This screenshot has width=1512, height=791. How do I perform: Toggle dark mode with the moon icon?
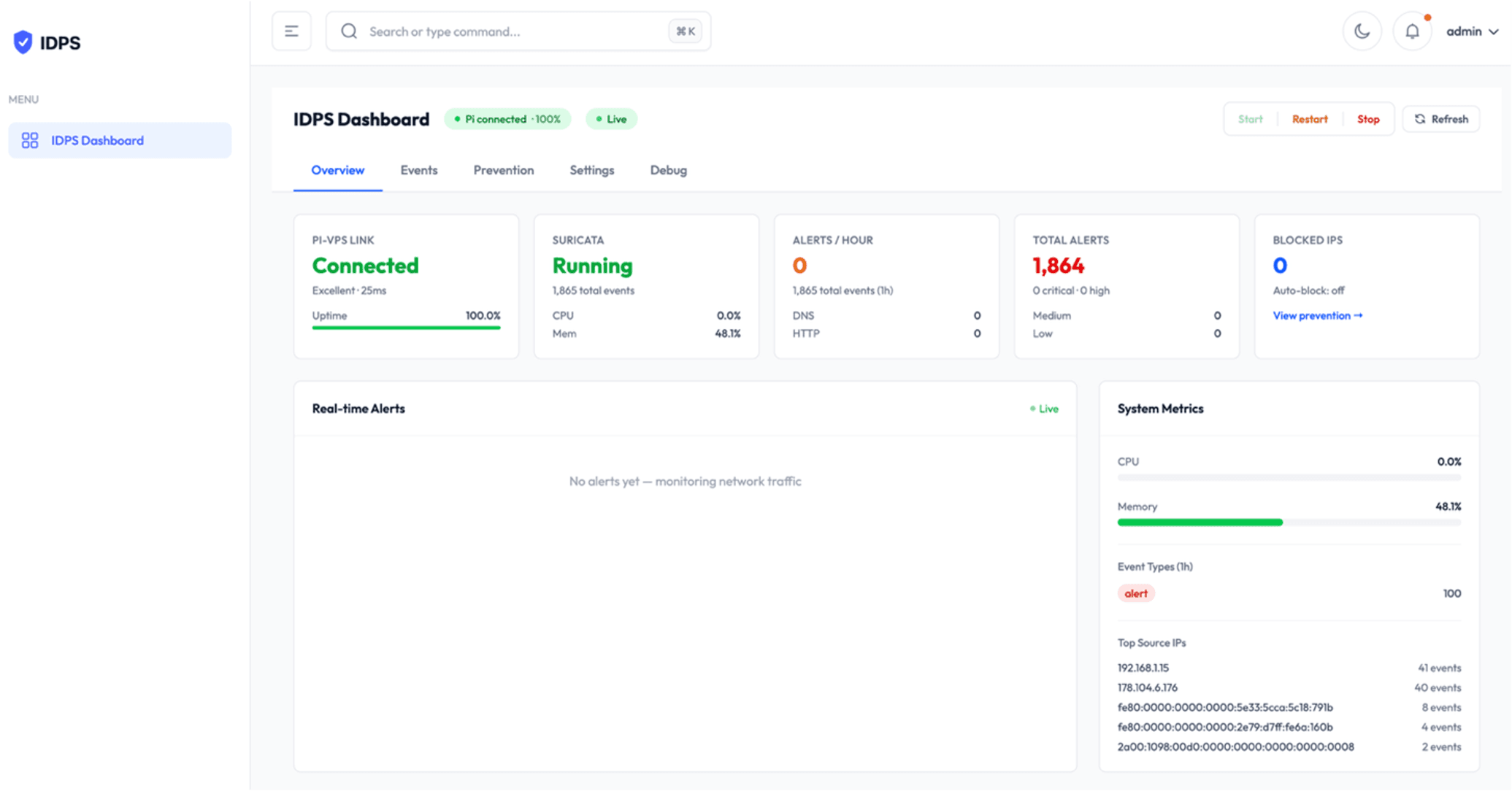click(x=1362, y=31)
